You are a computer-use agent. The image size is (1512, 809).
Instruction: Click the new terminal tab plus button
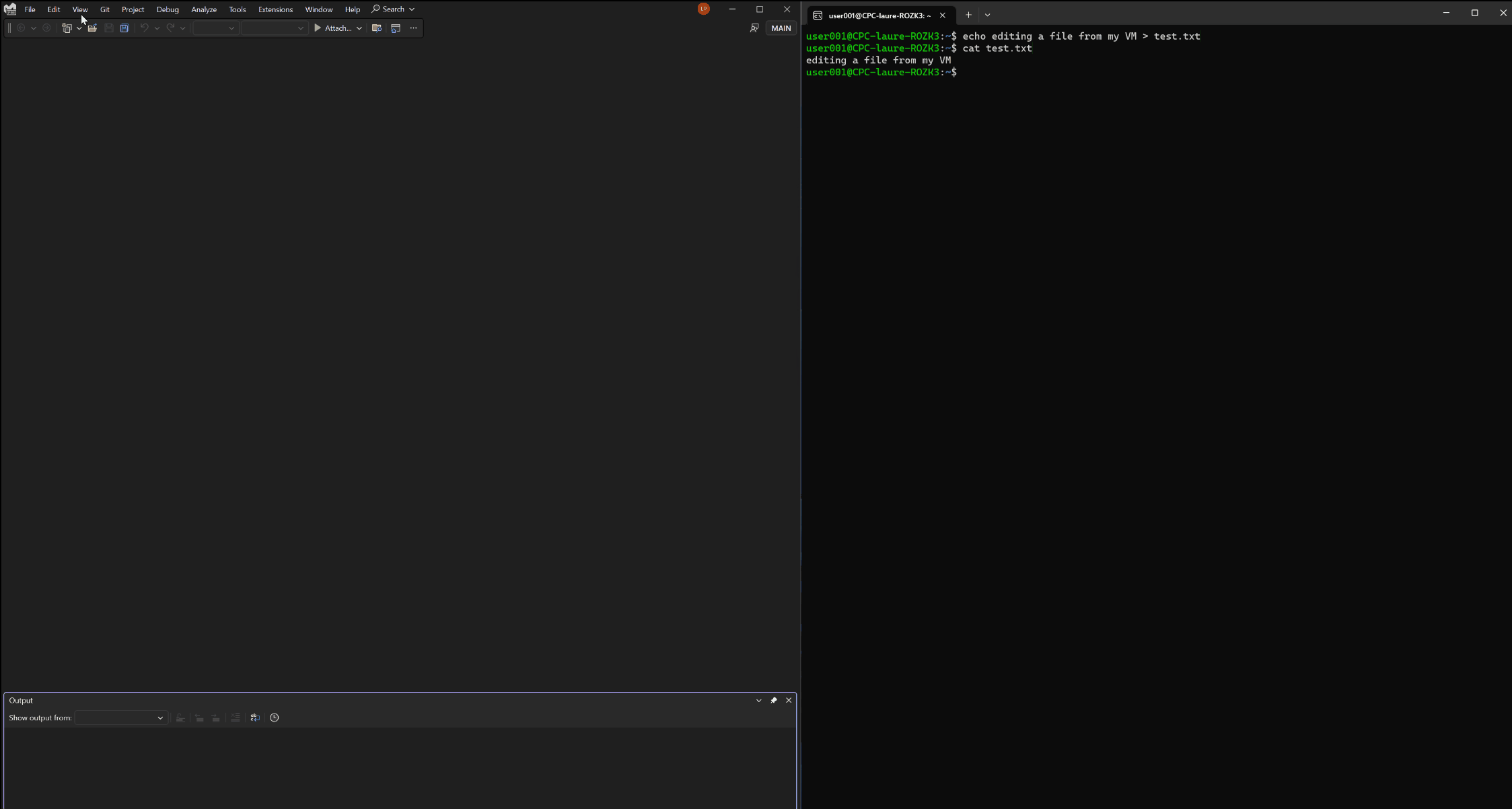pos(967,15)
